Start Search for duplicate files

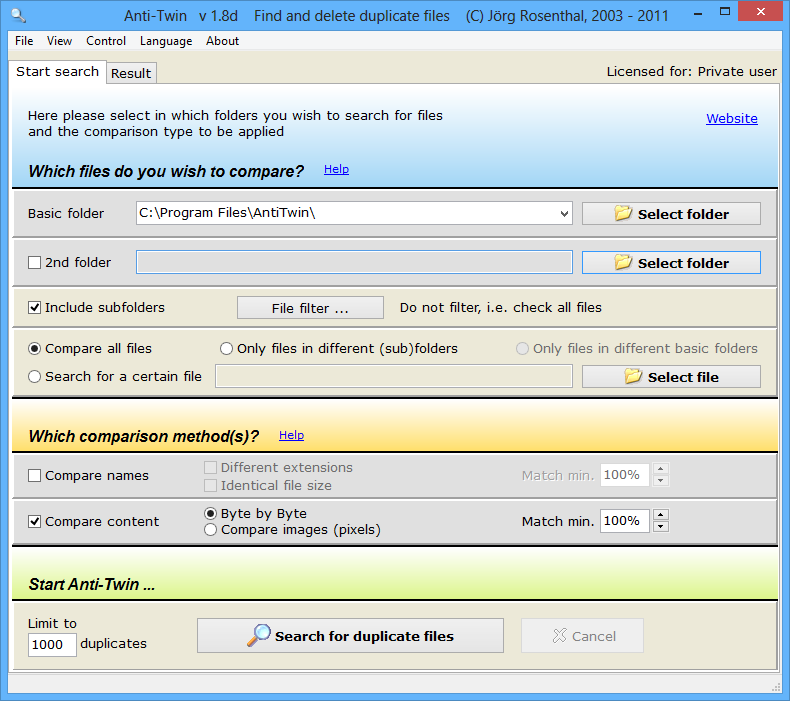coord(350,635)
